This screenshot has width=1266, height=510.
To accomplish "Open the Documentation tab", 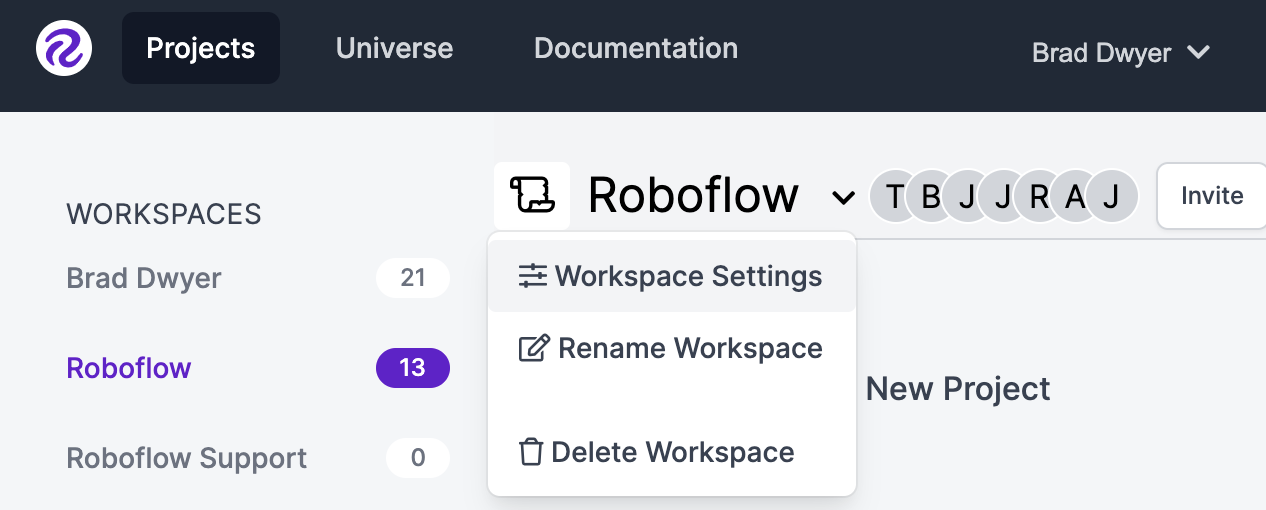I will [636, 48].
